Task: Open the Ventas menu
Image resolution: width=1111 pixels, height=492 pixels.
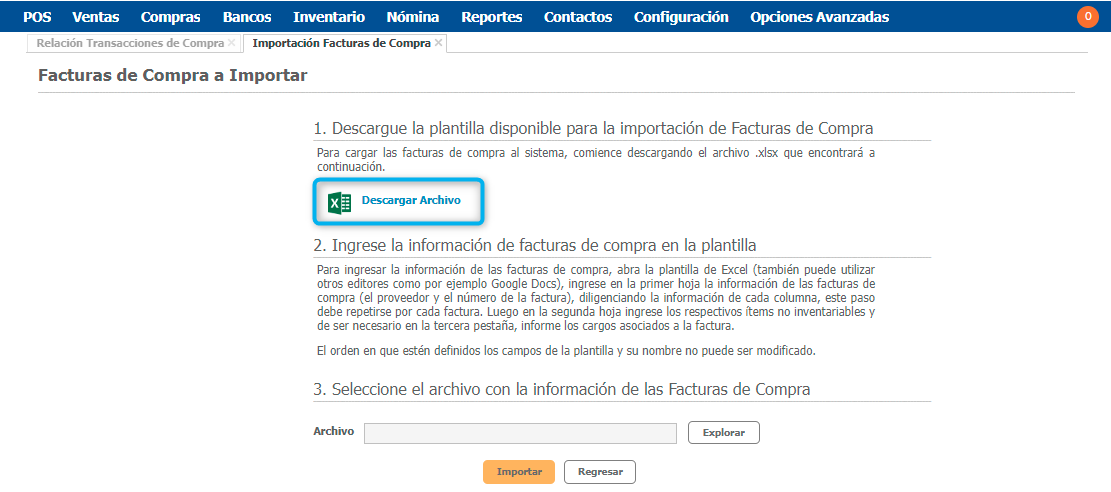Action: tap(96, 17)
